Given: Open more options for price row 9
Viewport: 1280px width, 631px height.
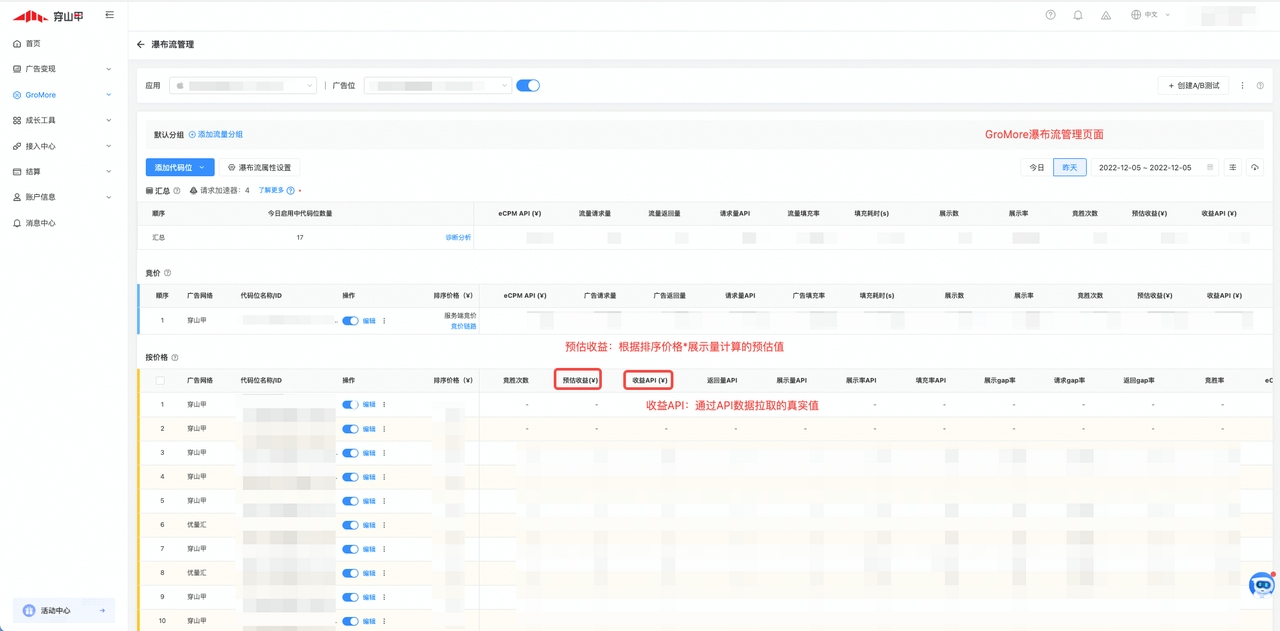Looking at the screenshot, I should pyautogui.click(x=384, y=597).
